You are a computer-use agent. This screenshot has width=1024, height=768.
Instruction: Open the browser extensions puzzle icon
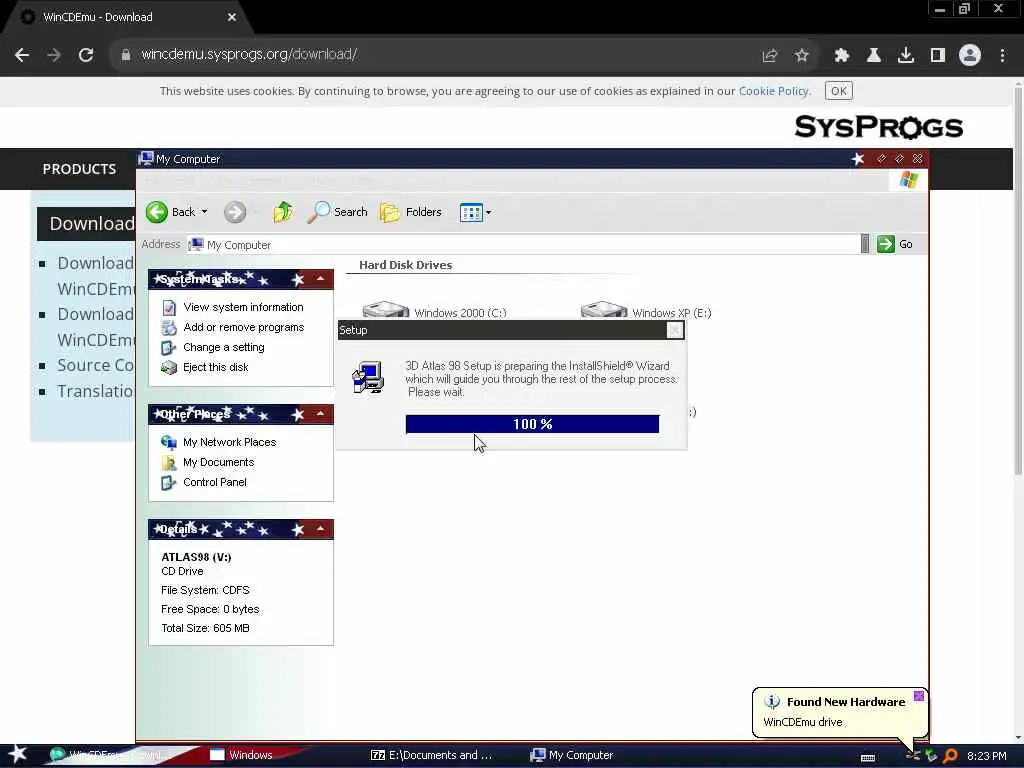842,56
